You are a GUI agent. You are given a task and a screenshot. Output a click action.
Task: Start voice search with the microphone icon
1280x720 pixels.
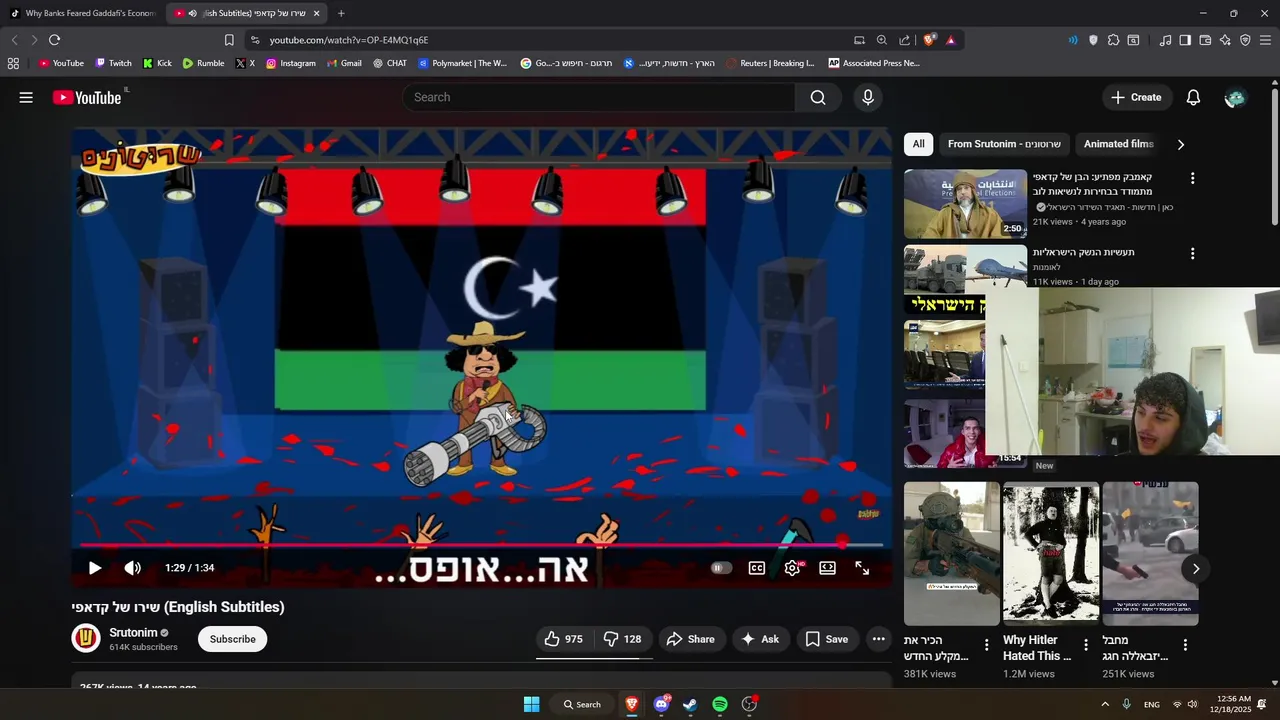pos(867,97)
